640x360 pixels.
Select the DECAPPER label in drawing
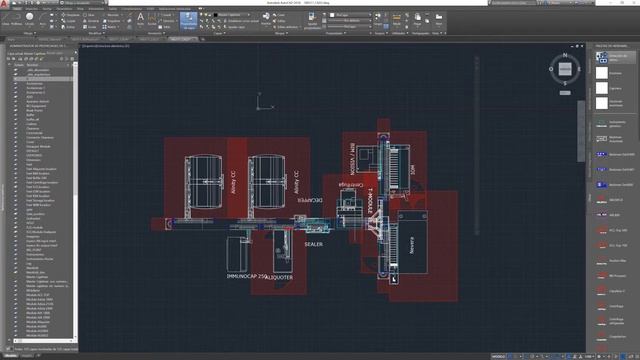(x=310, y=200)
